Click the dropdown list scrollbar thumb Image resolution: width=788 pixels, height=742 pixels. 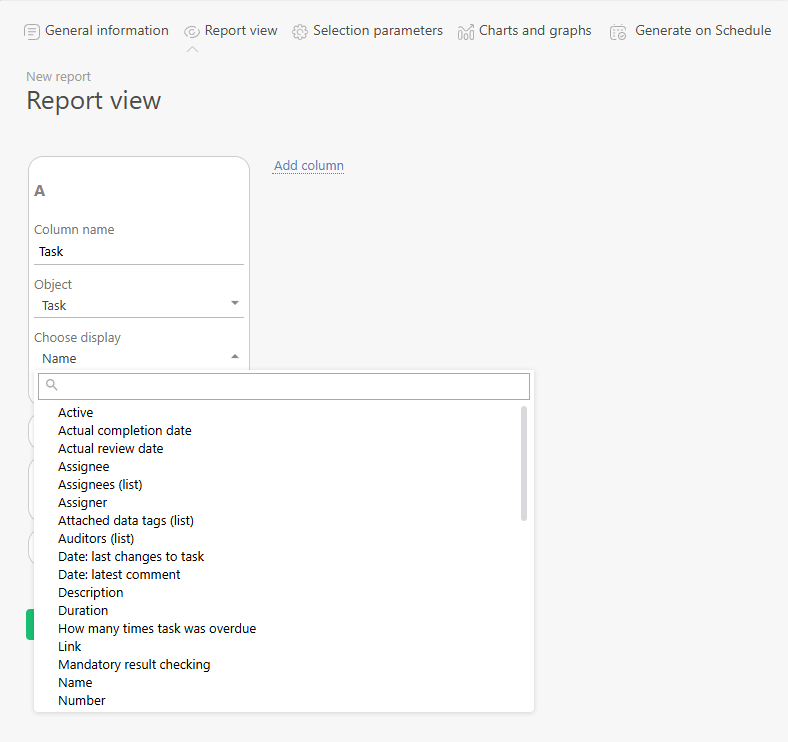(x=524, y=463)
